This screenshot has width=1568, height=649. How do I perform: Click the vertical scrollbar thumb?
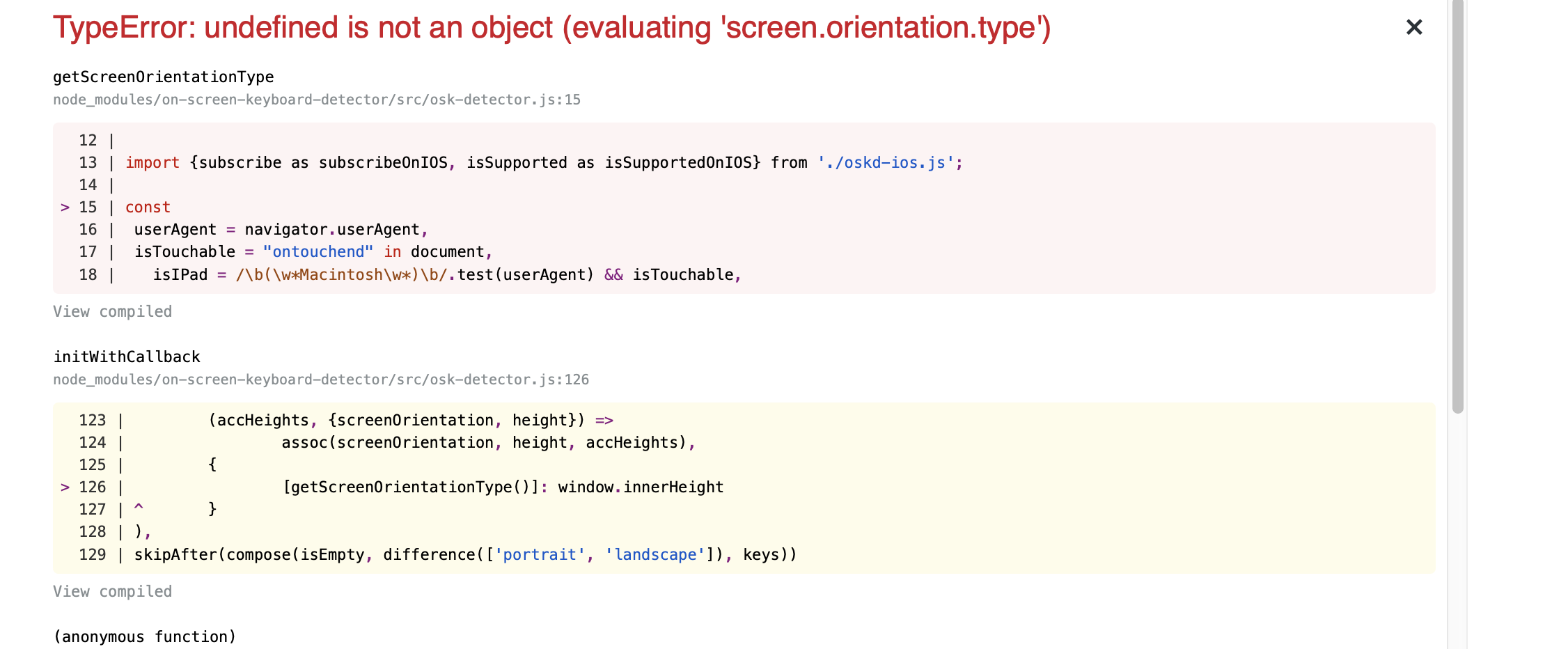(1458, 206)
